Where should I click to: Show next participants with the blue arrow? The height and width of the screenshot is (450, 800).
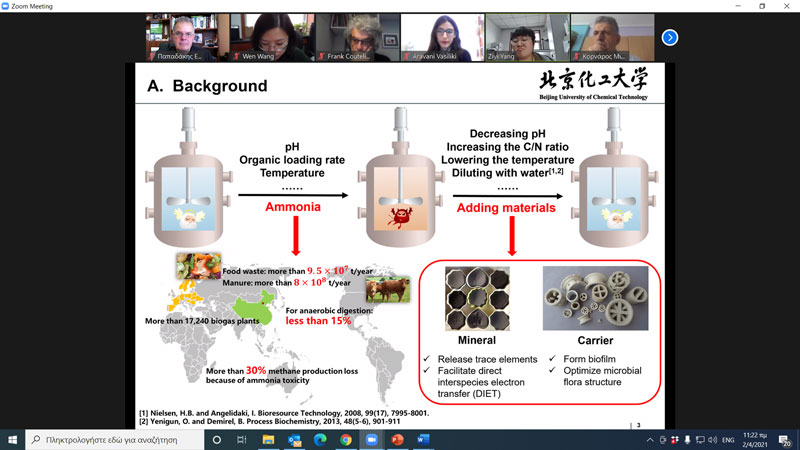pyautogui.click(x=670, y=37)
